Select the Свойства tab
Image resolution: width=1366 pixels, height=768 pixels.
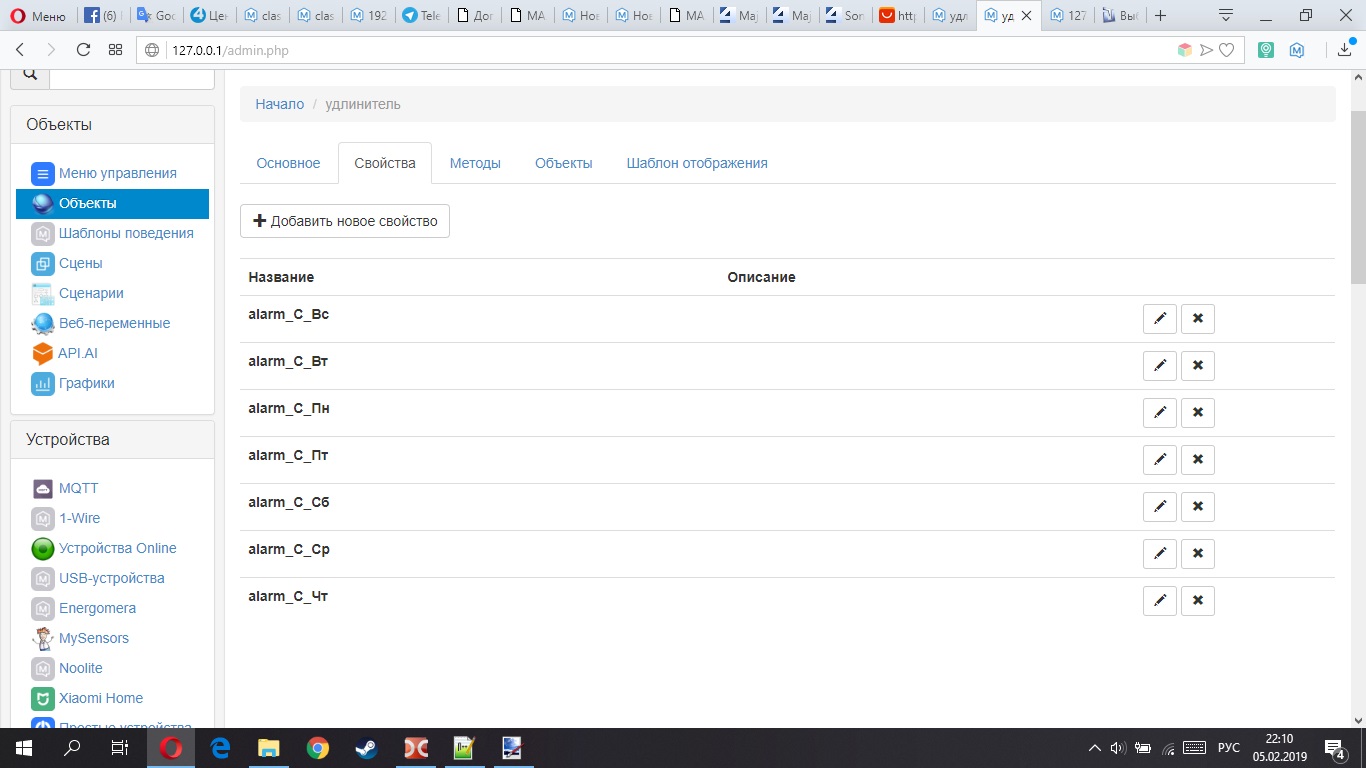(385, 163)
